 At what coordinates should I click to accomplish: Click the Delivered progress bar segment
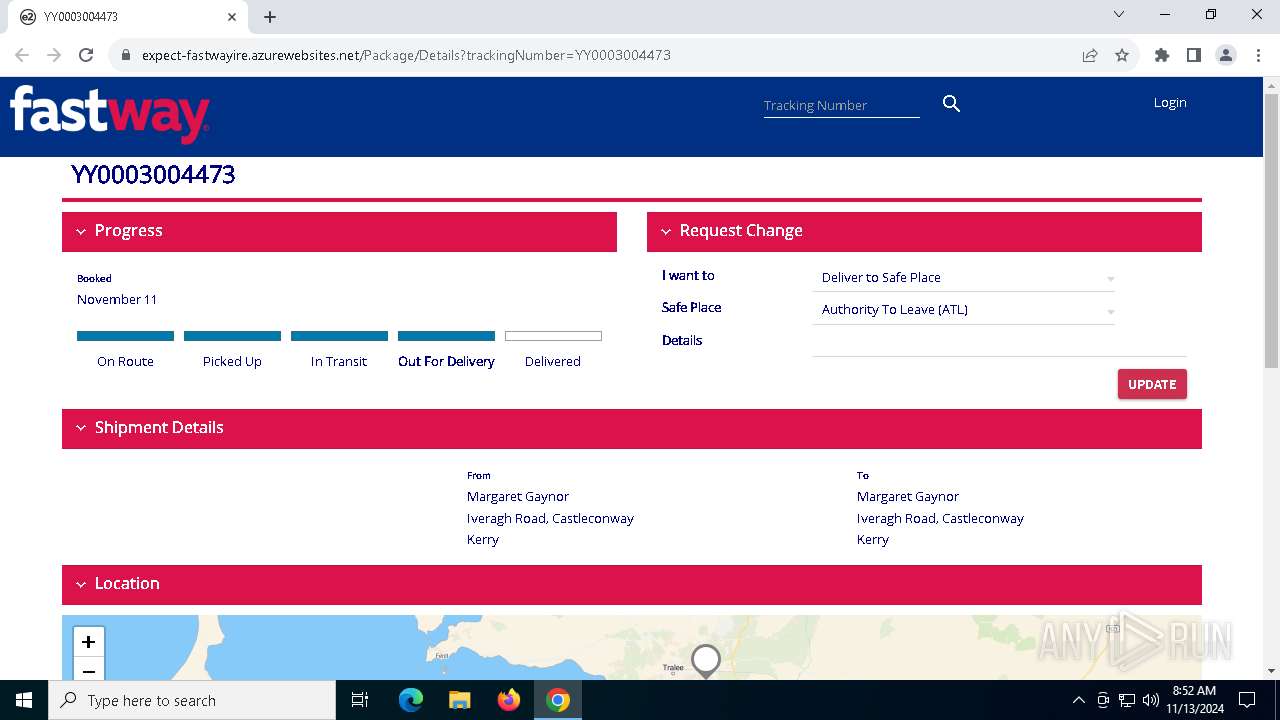tap(553, 336)
